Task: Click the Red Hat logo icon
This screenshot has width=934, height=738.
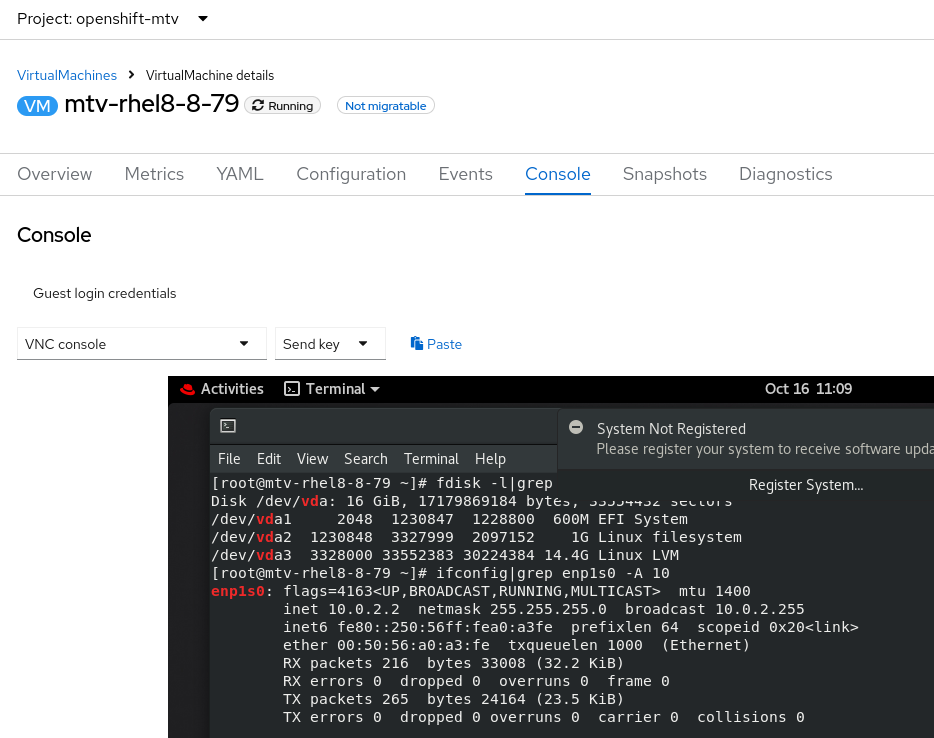Action: tap(188, 390)
